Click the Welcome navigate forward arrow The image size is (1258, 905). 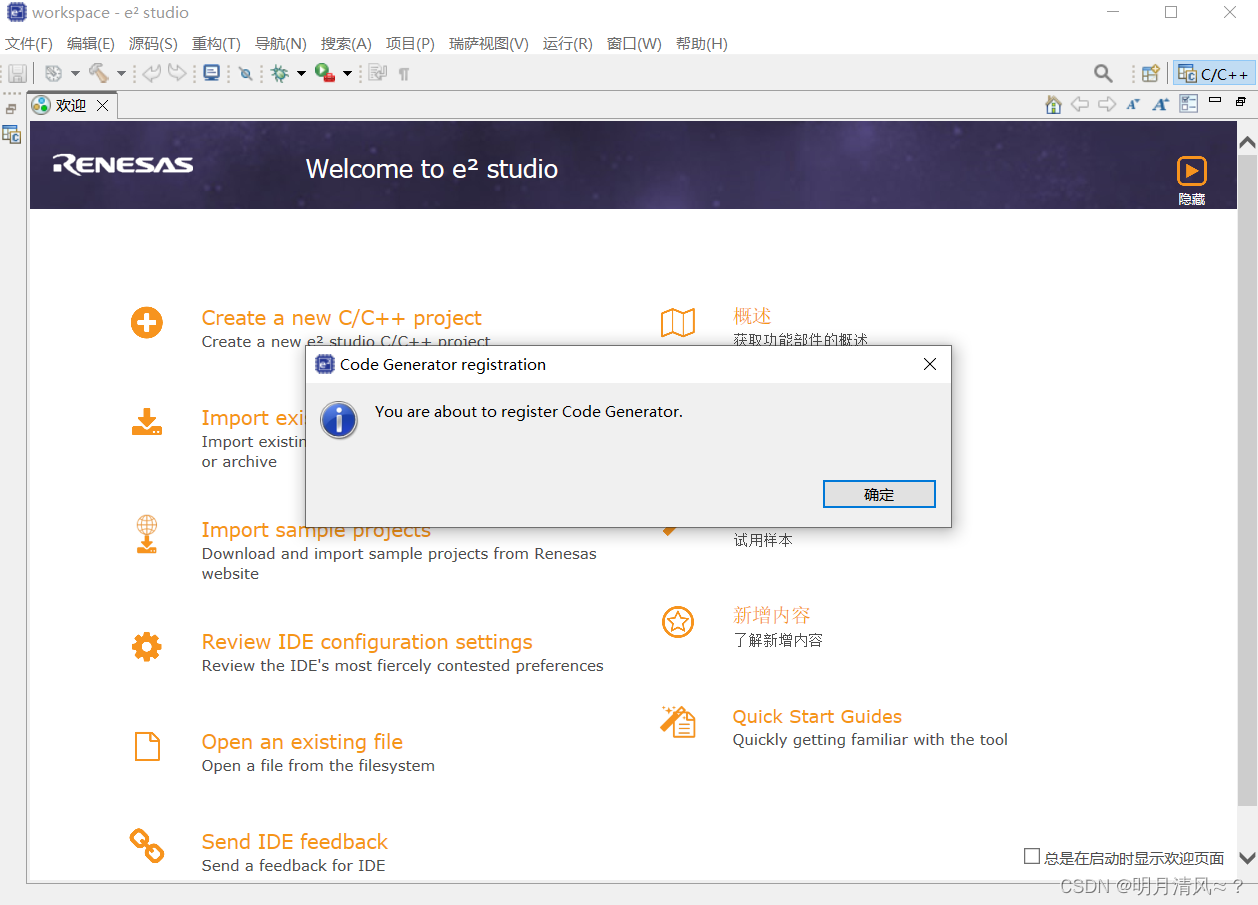click(1106, 104)
